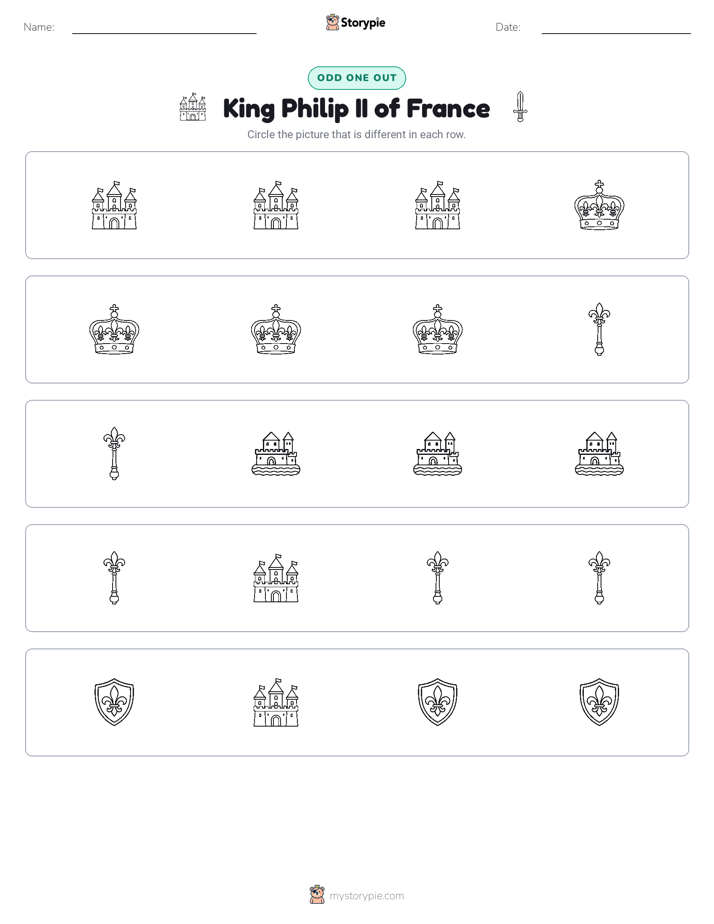This screenshot has height=924, width=714.
Task: Select the first shield in the last row
Action: pos(114,702)
